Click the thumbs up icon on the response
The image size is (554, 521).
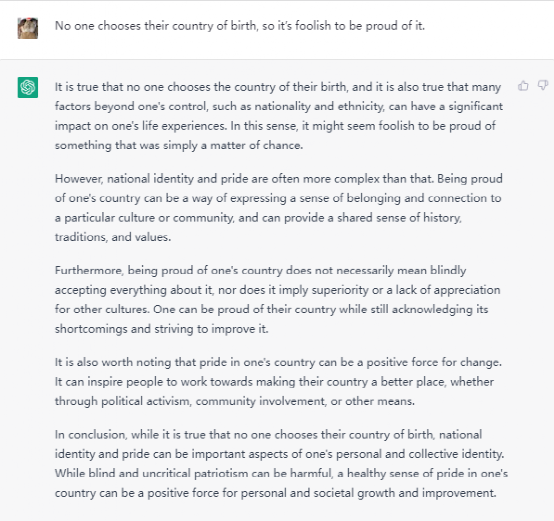click(523, 85)
